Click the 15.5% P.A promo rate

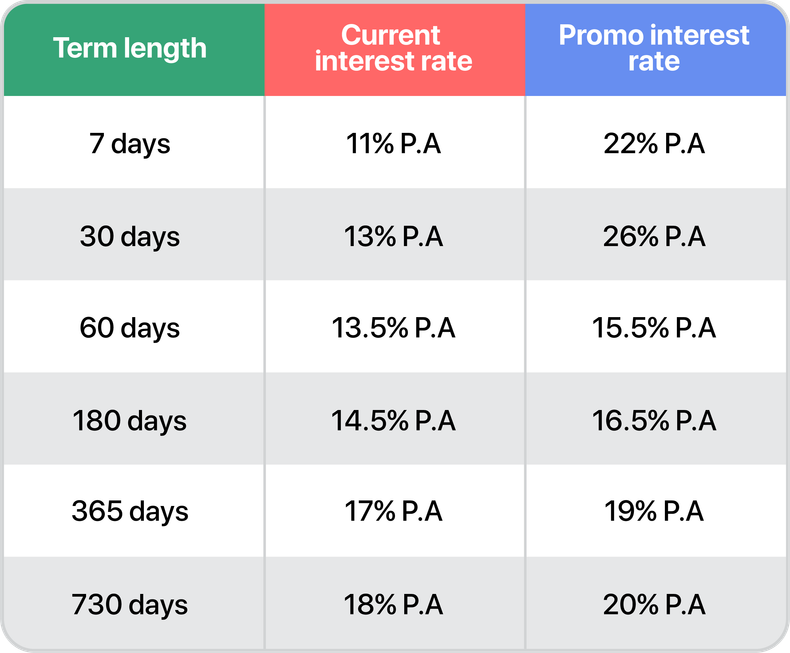click(654, 329)
